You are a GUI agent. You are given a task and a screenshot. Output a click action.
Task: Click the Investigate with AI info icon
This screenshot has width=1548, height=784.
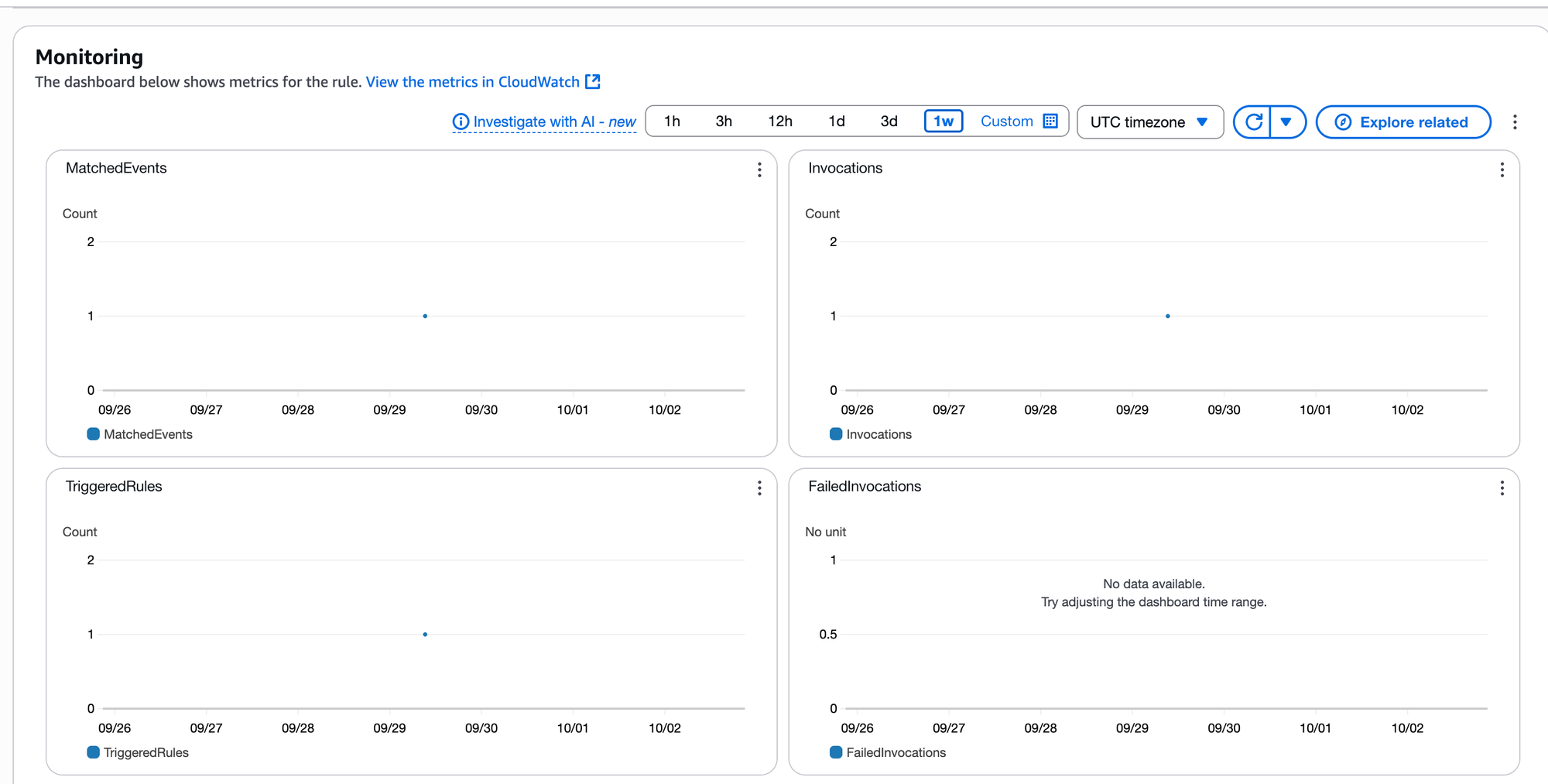pyautogui.click(x=461, y=122)
